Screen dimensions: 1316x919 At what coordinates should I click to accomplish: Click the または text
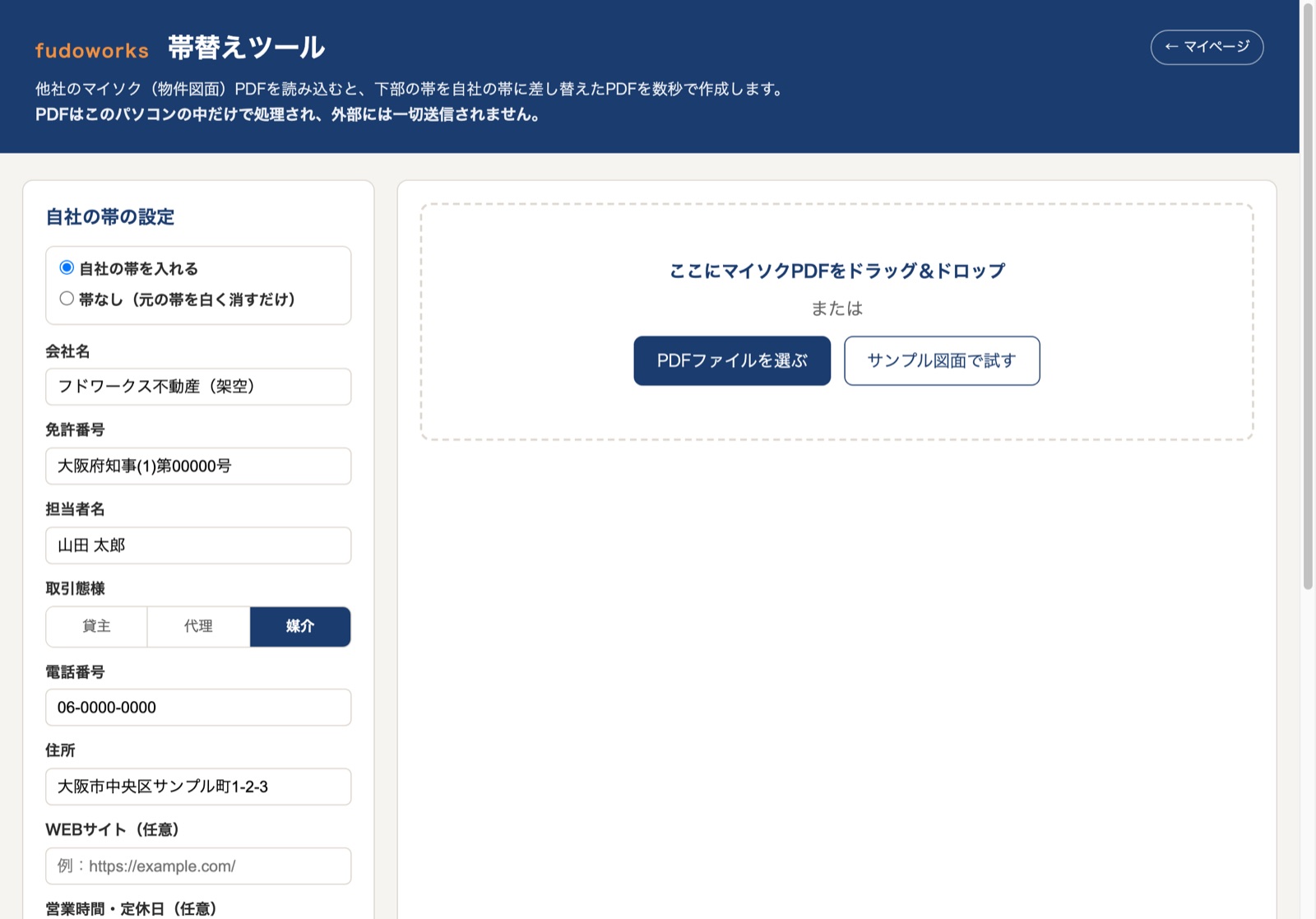click(x=837, y=309)
